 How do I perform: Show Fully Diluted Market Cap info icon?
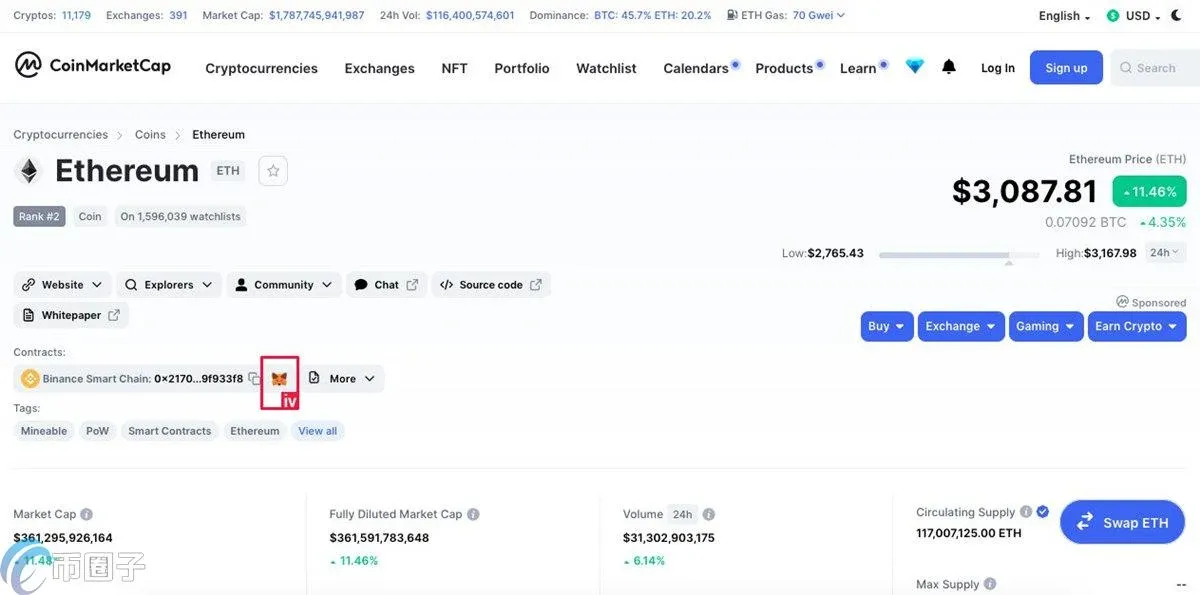(473, 514)
